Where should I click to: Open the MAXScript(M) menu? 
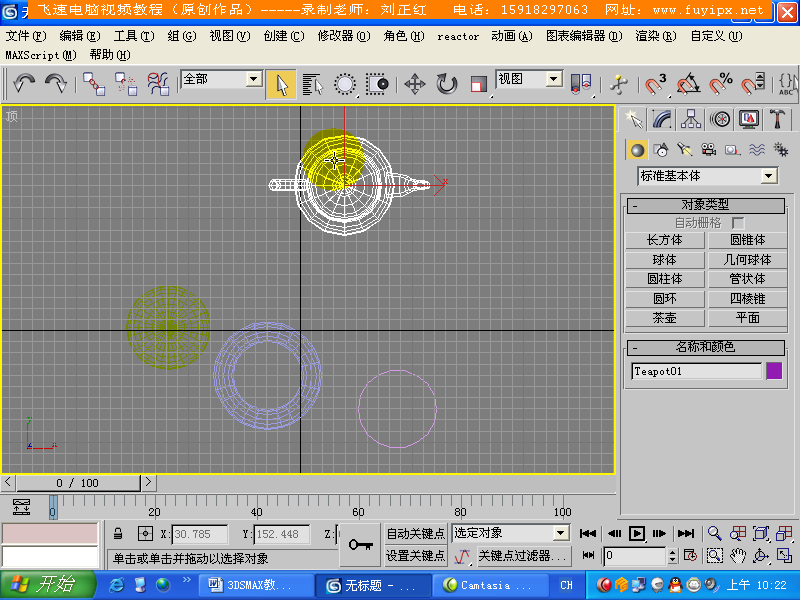41,55
